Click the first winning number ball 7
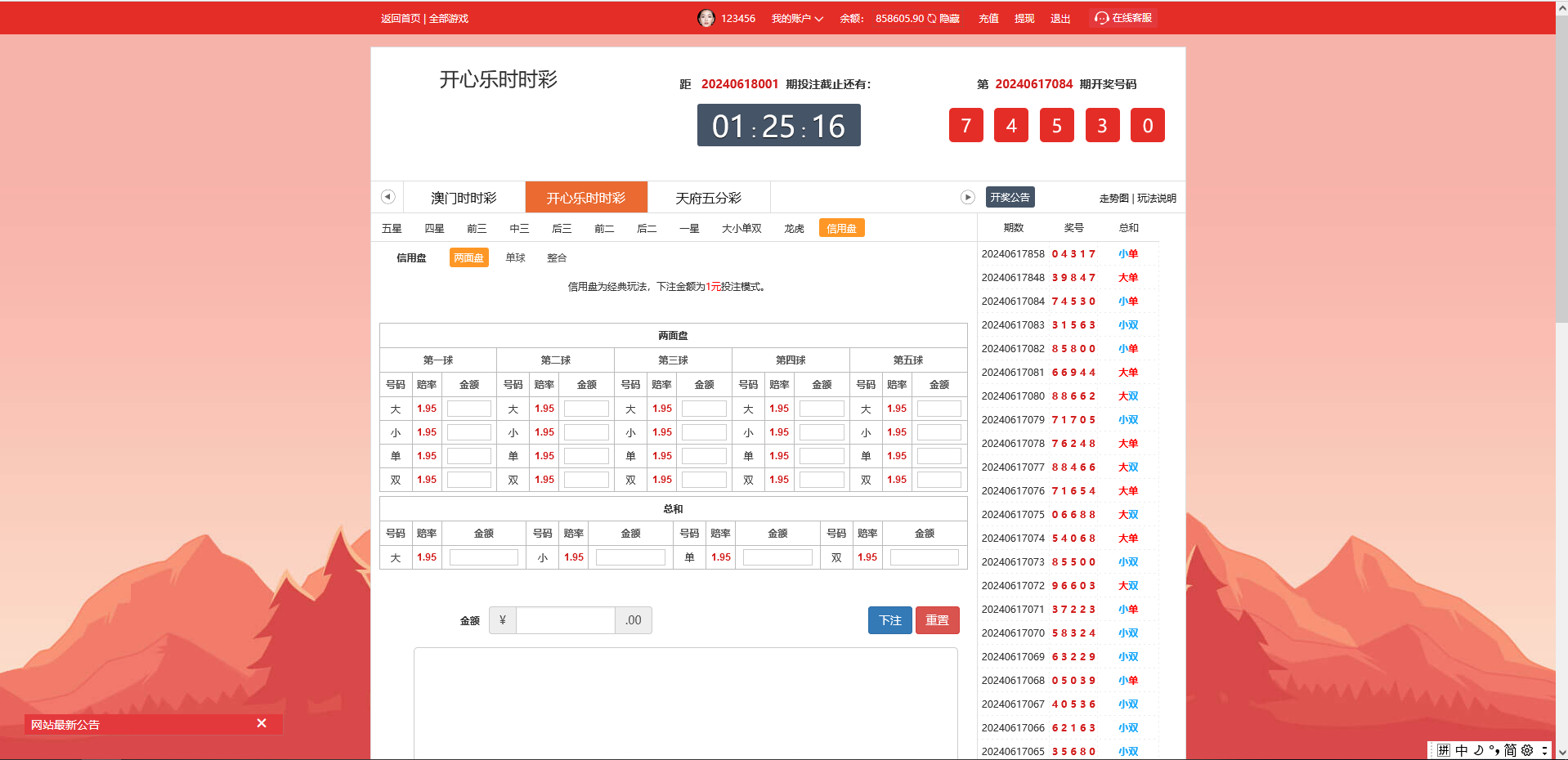1568x760 pixels. pyautogui.click(x=966, y=125)
